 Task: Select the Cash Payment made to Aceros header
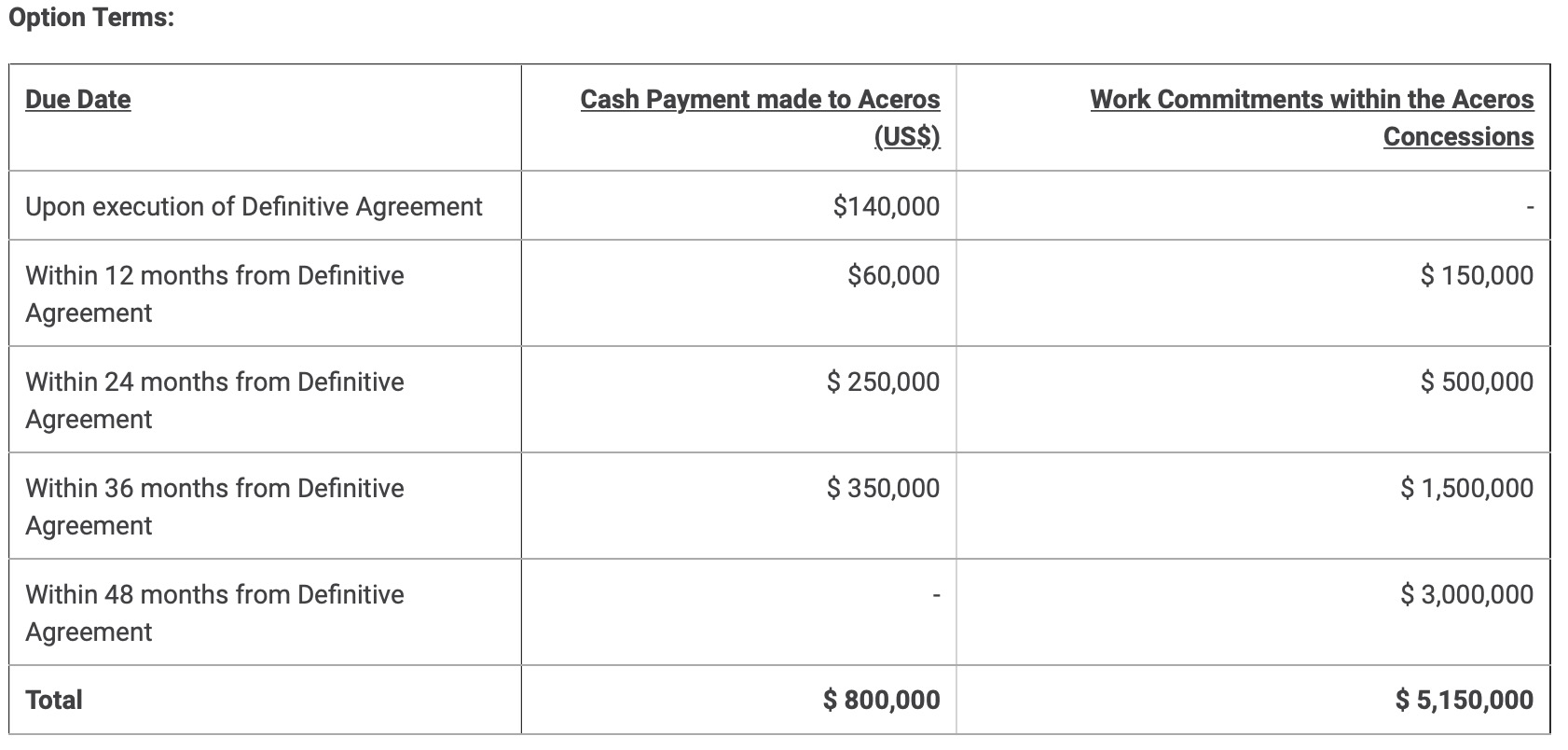coord(760,118)
